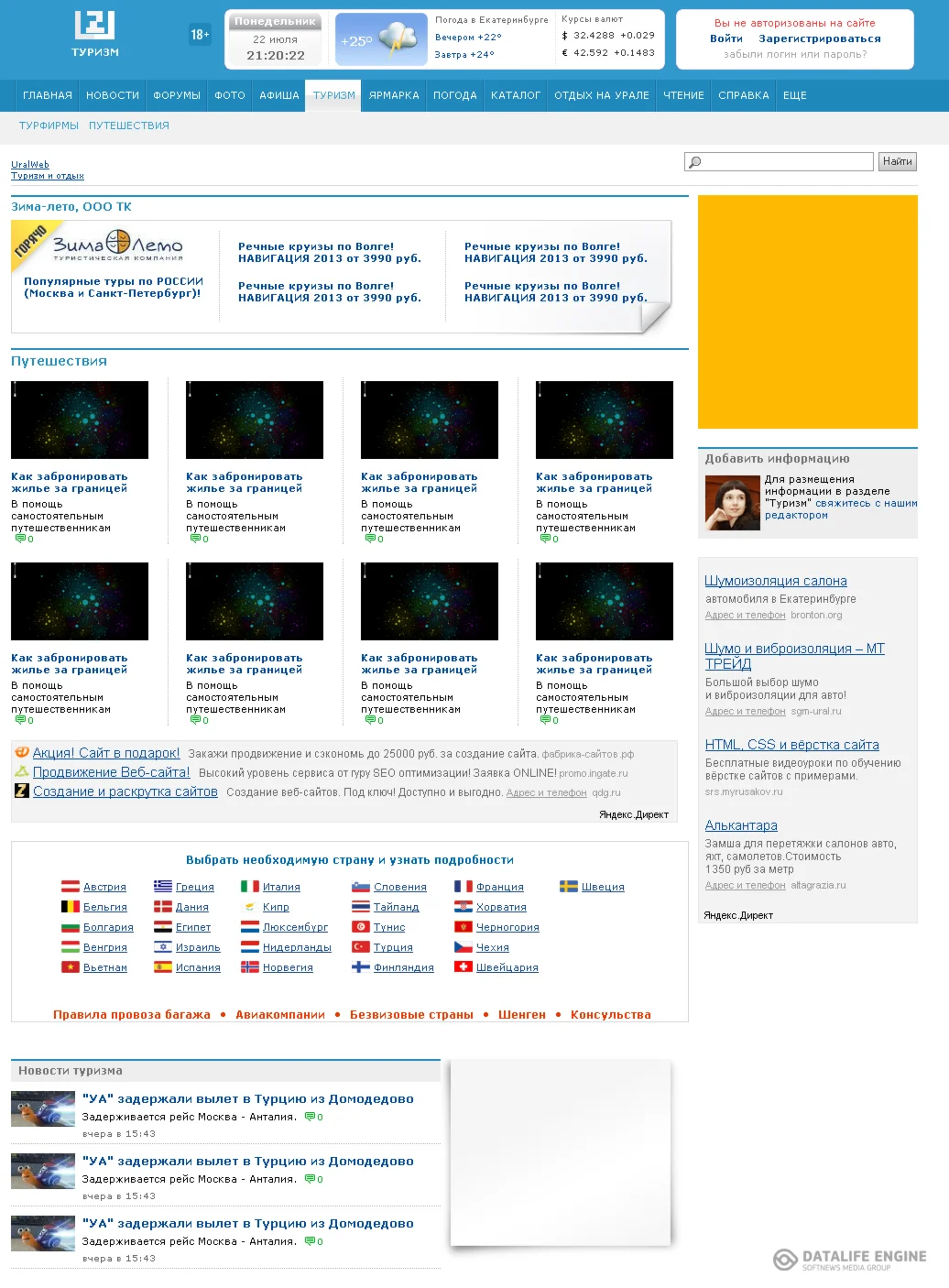Screen dimensions: 949x1288
Task: Open the UralWeb breadcrumb link
Action: click(30, 165)
